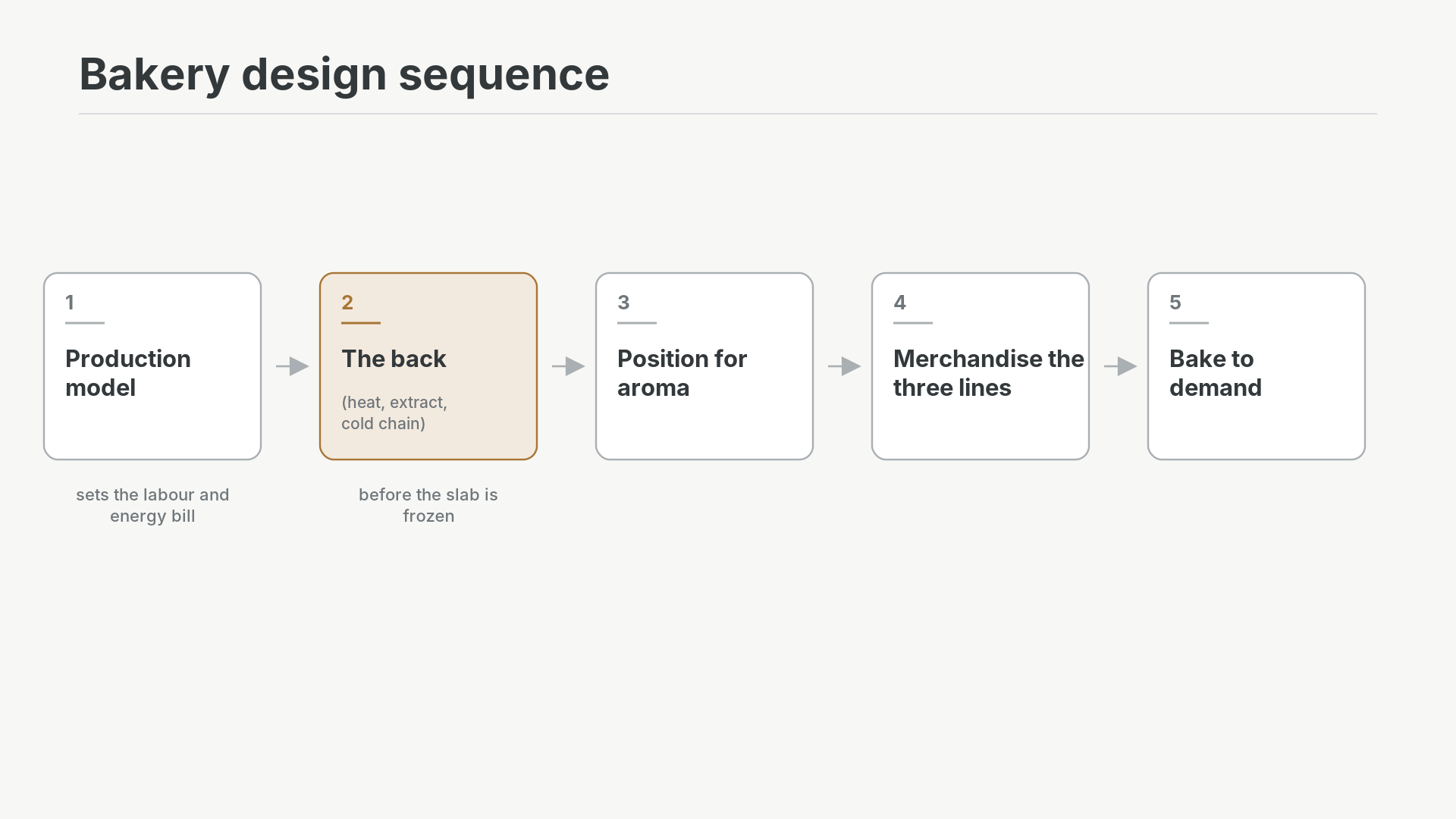Click the 'Production model' step card

pyautogui.click(x=152, y=366)
